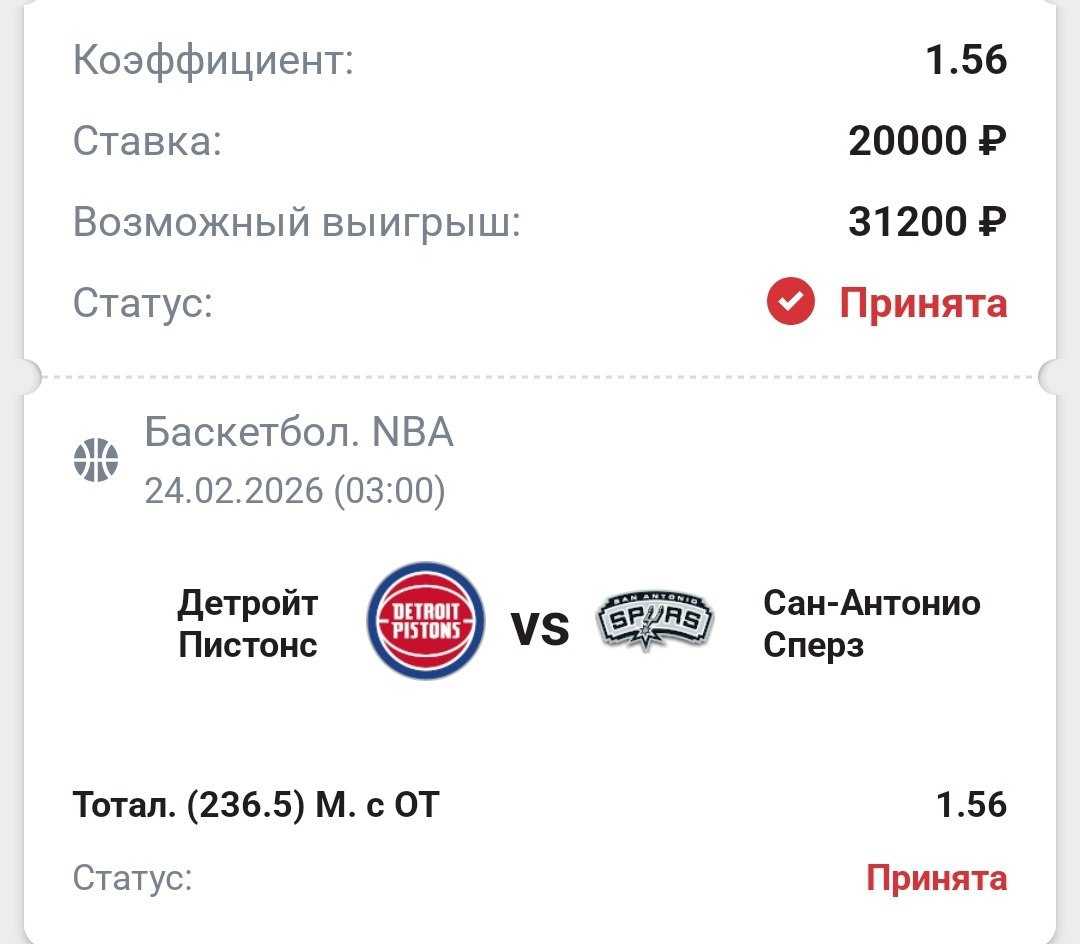1080x944 pixels.
Task: Open the Баскетбол. NBA league label
Action: click(299, 432)
